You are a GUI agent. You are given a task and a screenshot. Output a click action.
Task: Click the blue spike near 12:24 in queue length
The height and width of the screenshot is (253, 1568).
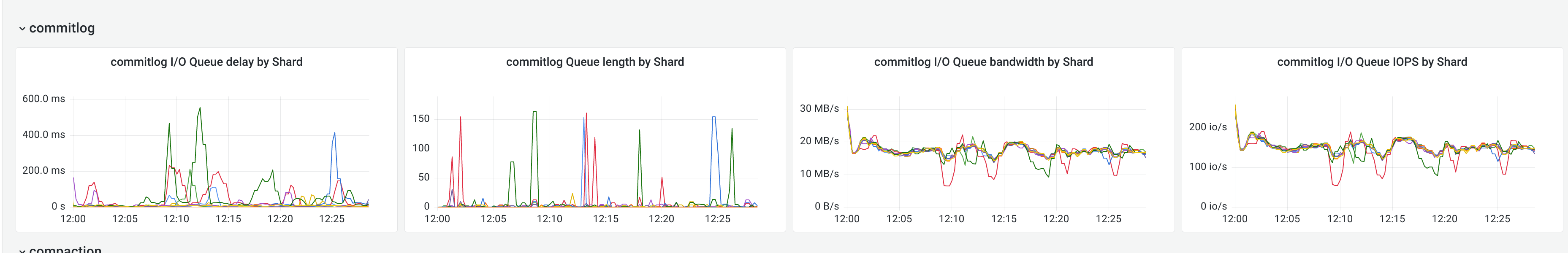[714, 117]
